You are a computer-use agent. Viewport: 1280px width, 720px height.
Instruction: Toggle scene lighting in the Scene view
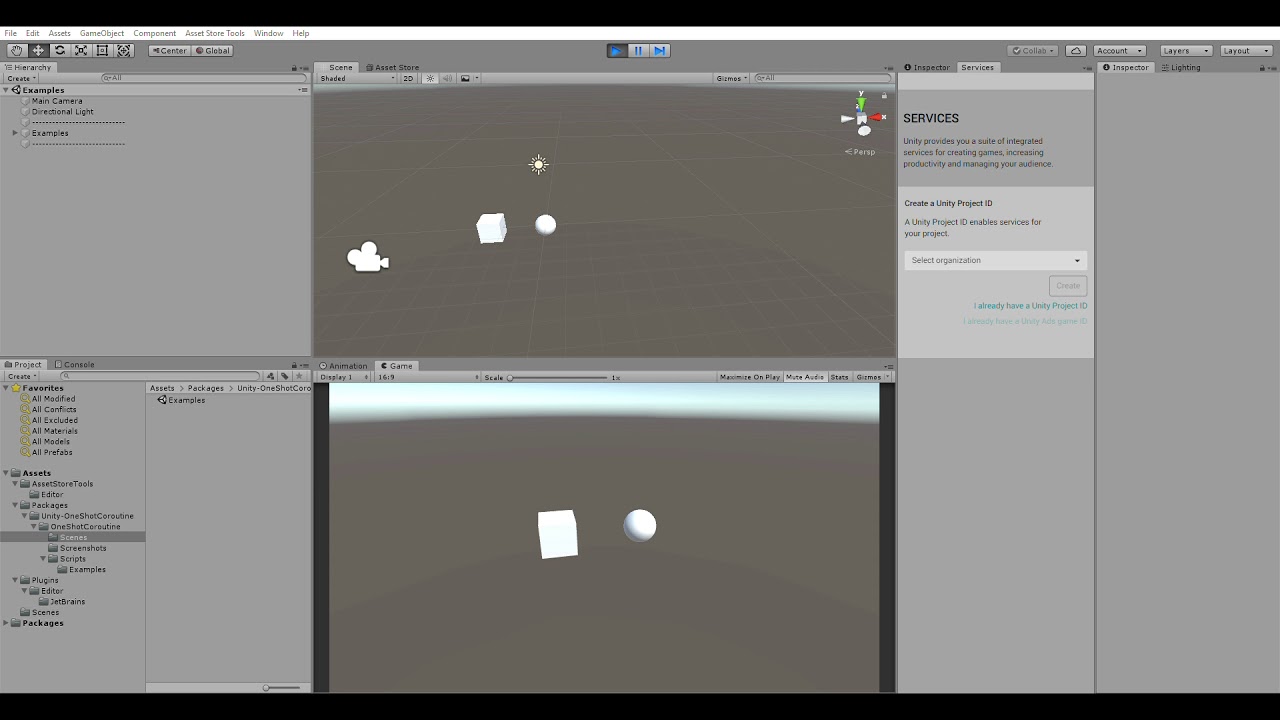click(429, 78)
